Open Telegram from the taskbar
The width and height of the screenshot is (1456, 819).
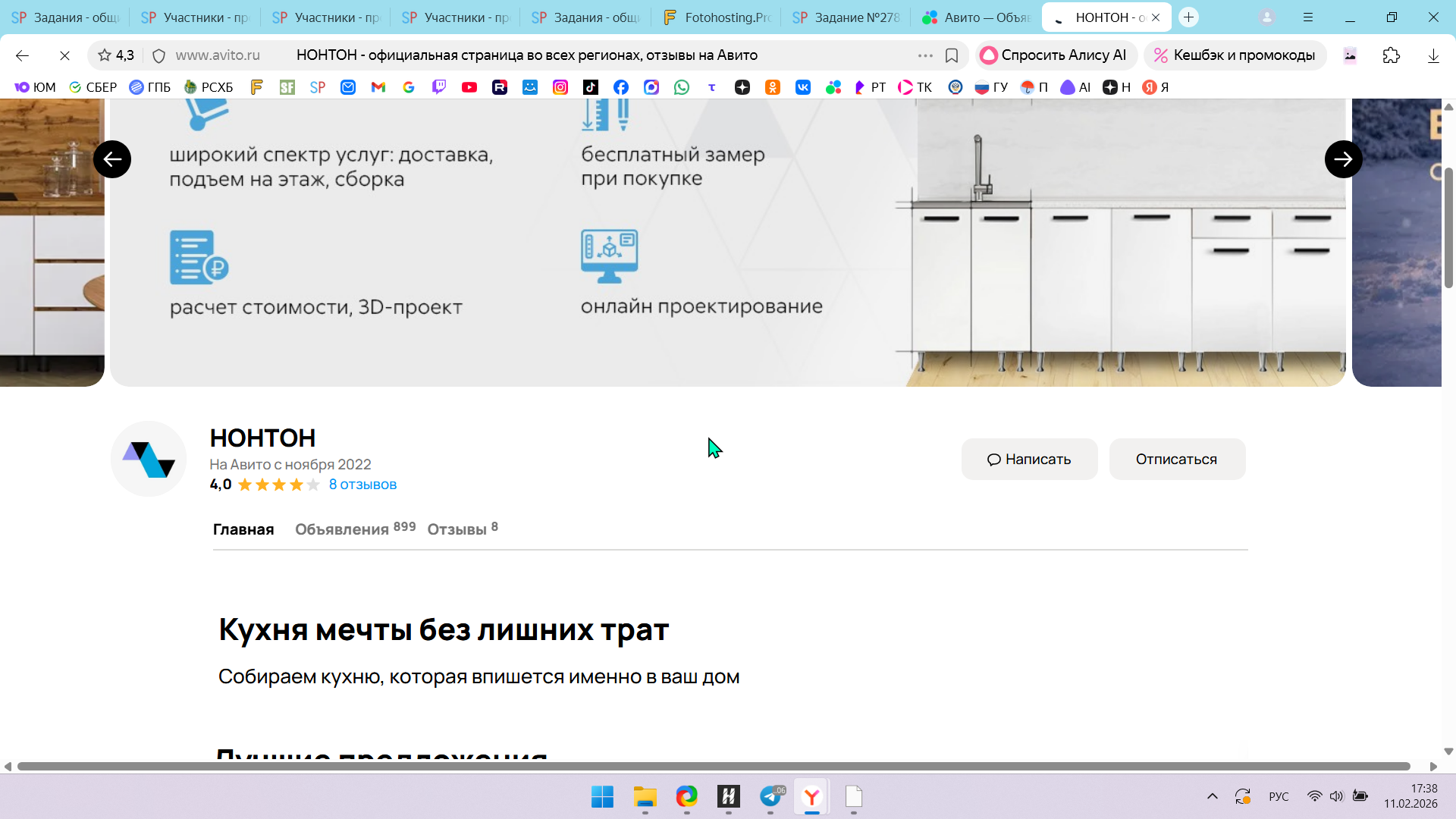tap(770, 796)
